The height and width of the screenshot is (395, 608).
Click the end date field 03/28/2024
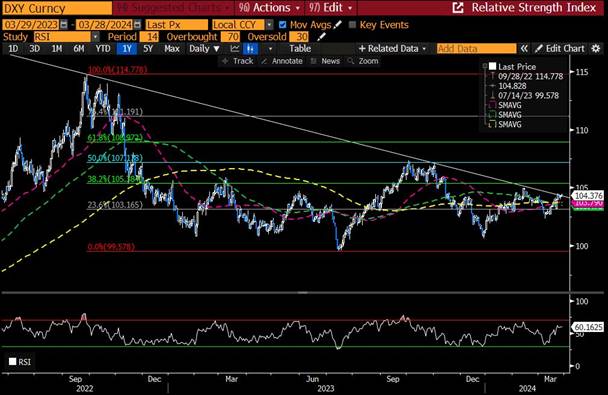tap(104, 25)
